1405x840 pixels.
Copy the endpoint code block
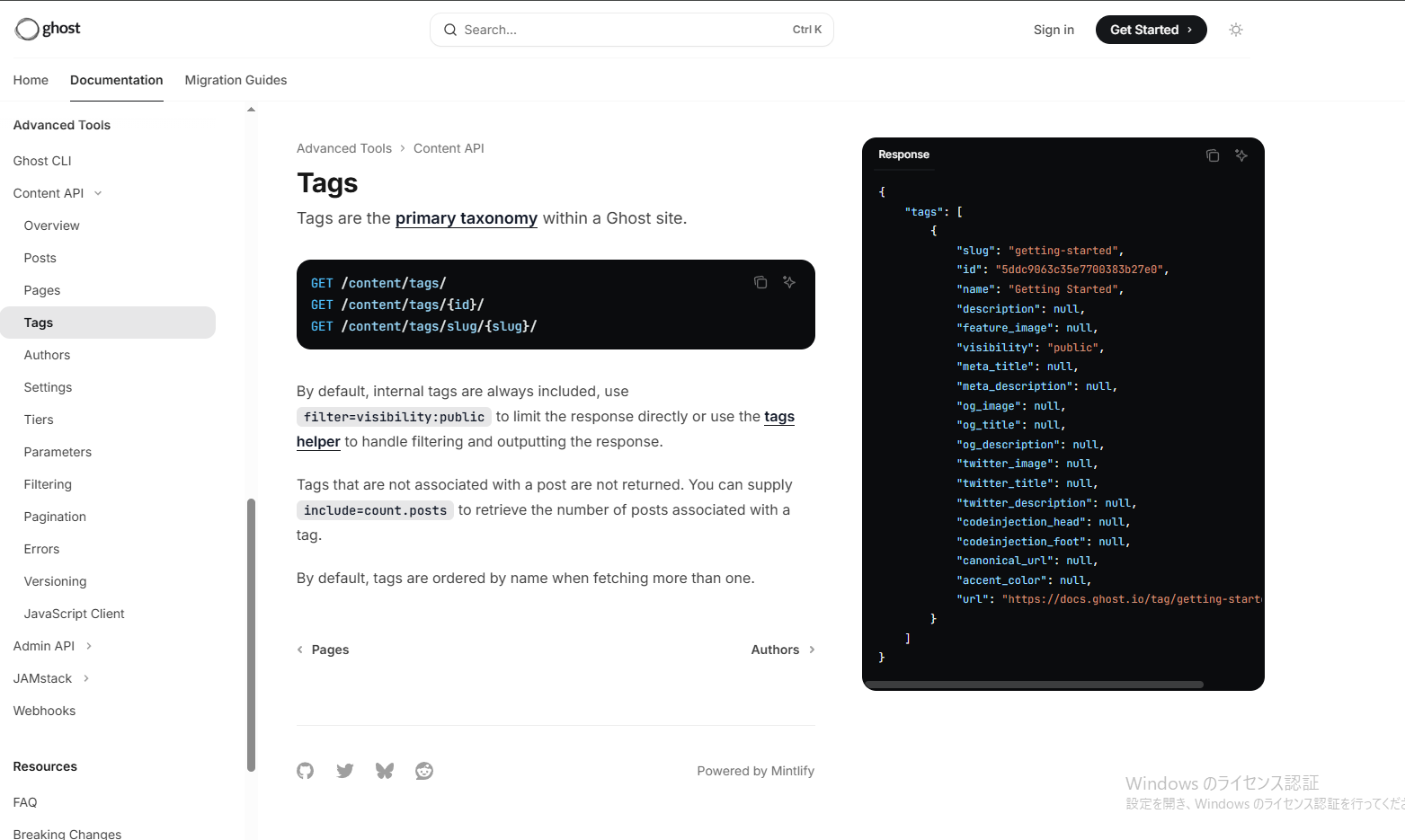(760, 282)
